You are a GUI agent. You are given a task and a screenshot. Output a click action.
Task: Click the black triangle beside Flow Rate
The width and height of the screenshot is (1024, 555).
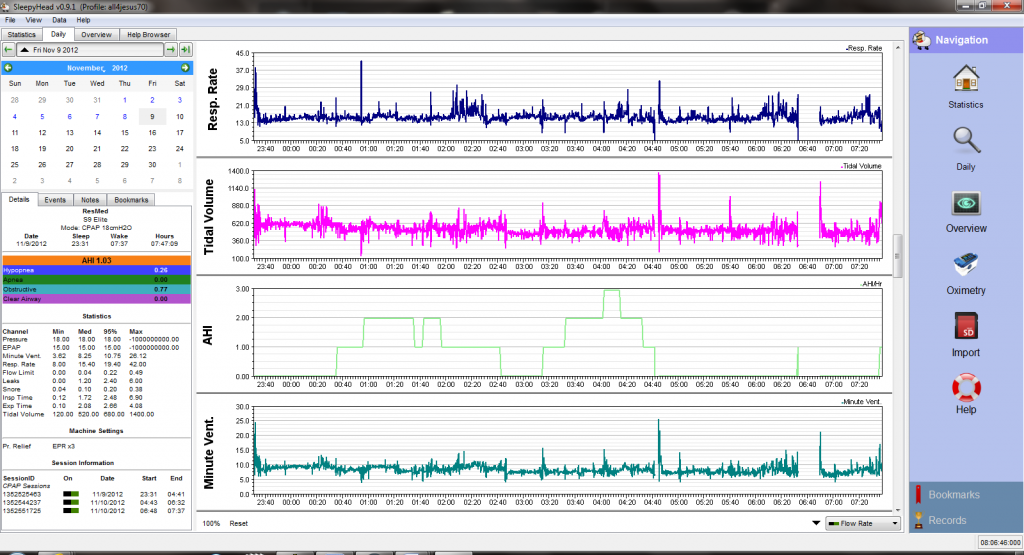(816, 523)
